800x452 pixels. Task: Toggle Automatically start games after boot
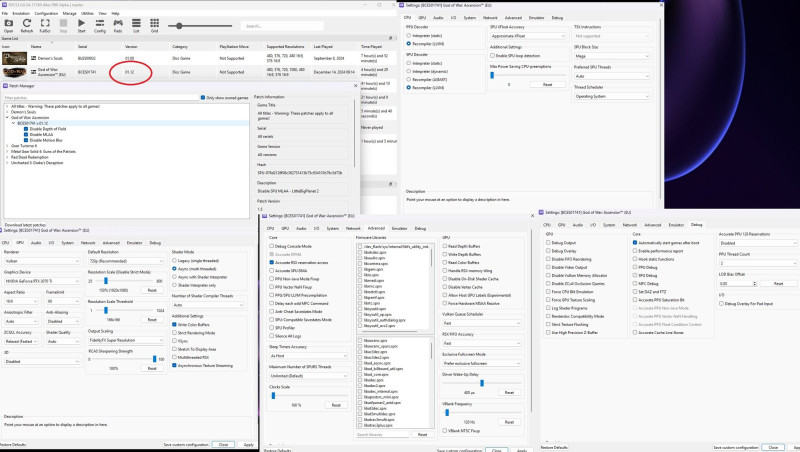pos(635,243)
